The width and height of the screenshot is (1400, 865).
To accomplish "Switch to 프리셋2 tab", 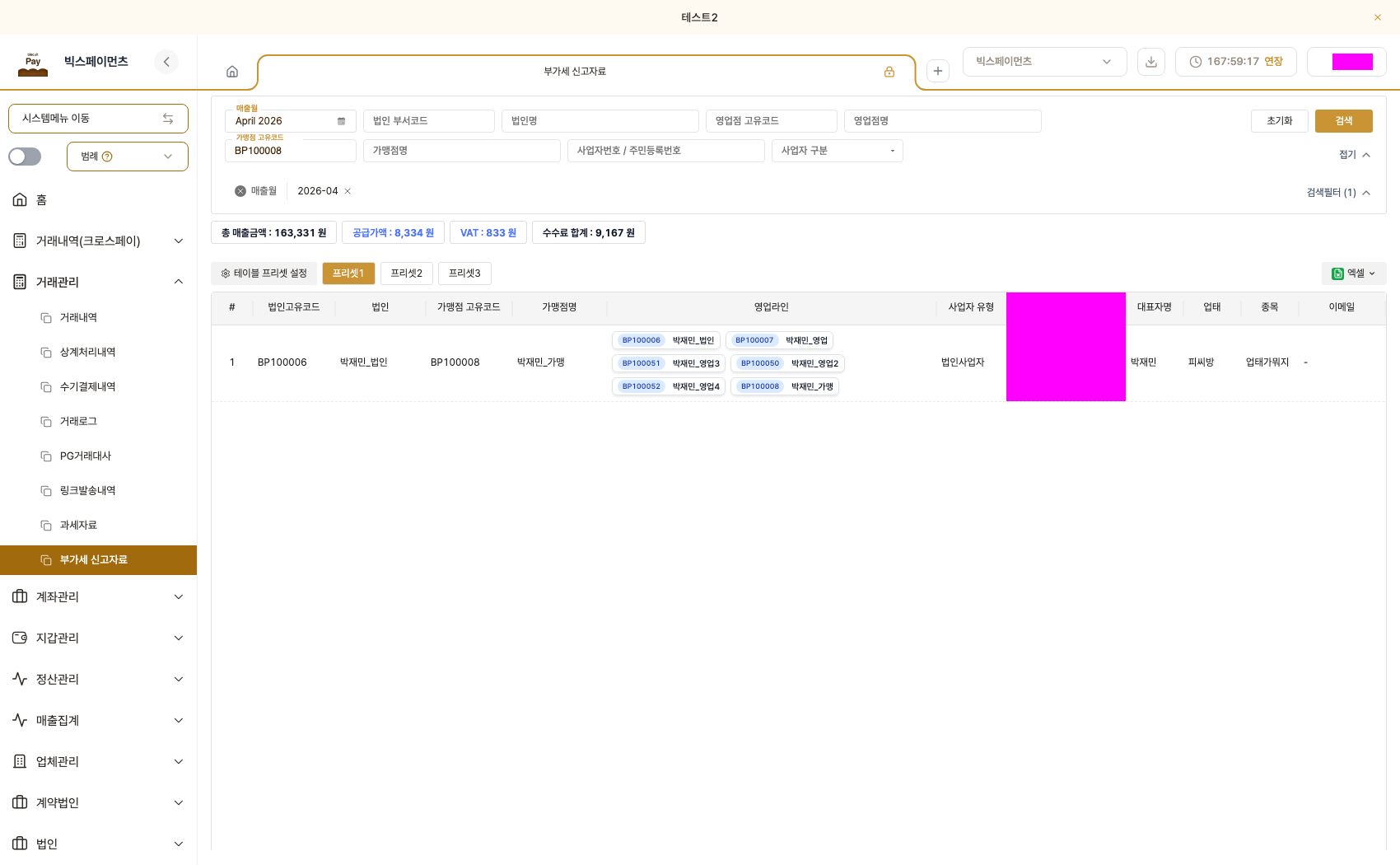I will pyautogui.click(x=407, y=274).
